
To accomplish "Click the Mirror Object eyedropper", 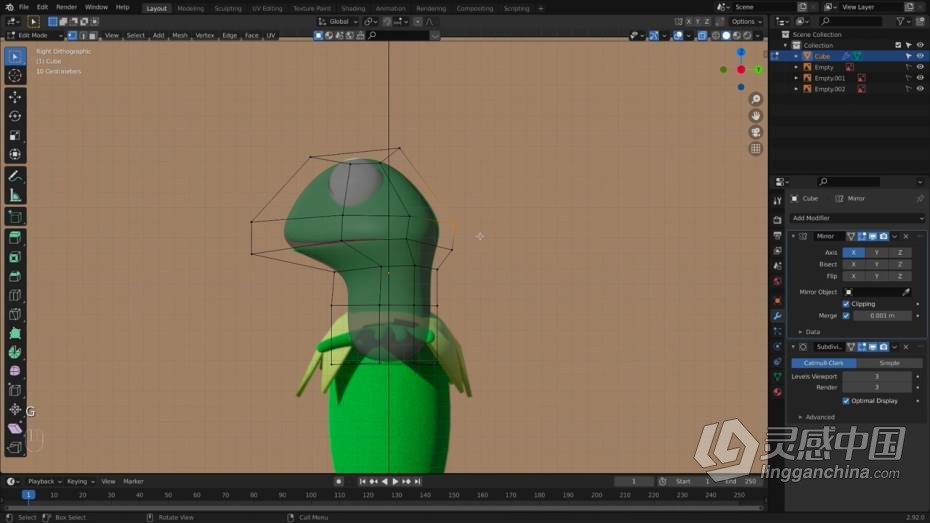I will (x=906, y=292).
